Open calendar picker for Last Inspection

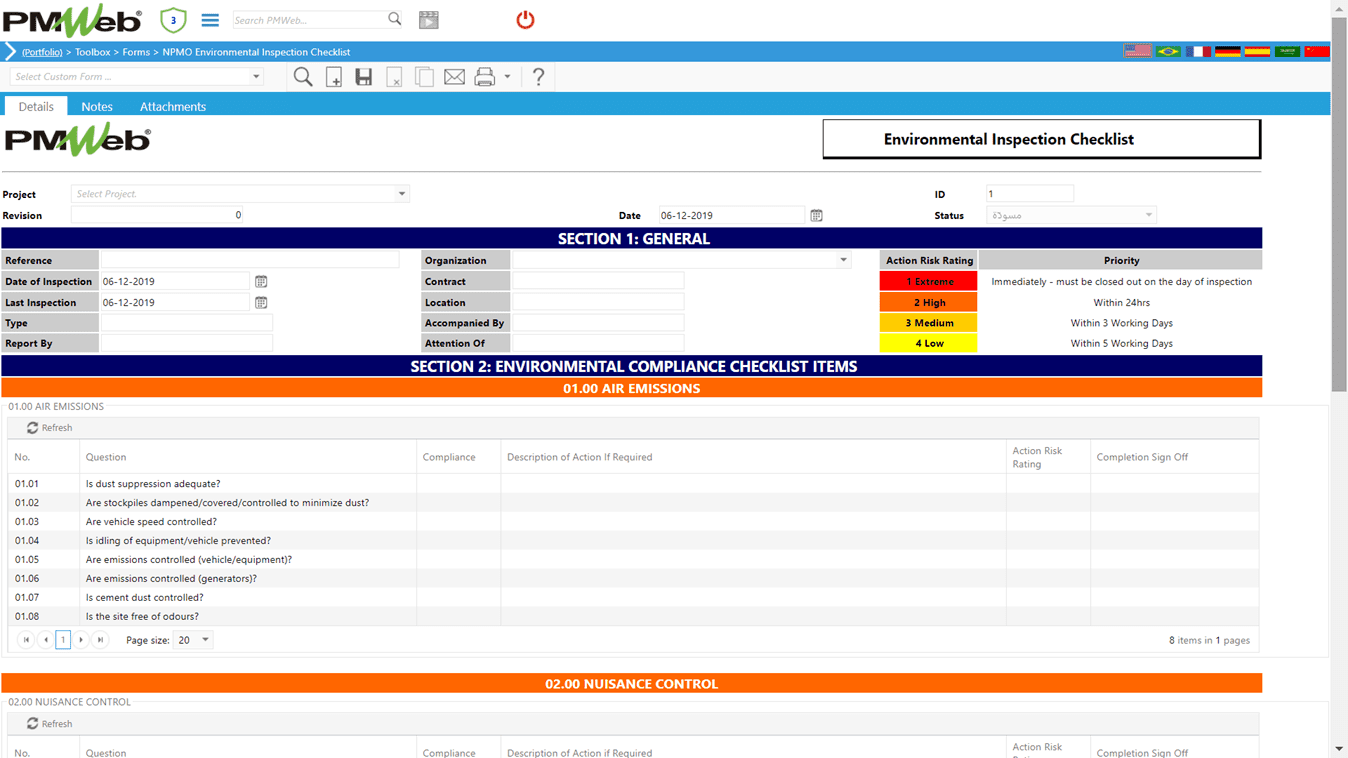(261, 303)
